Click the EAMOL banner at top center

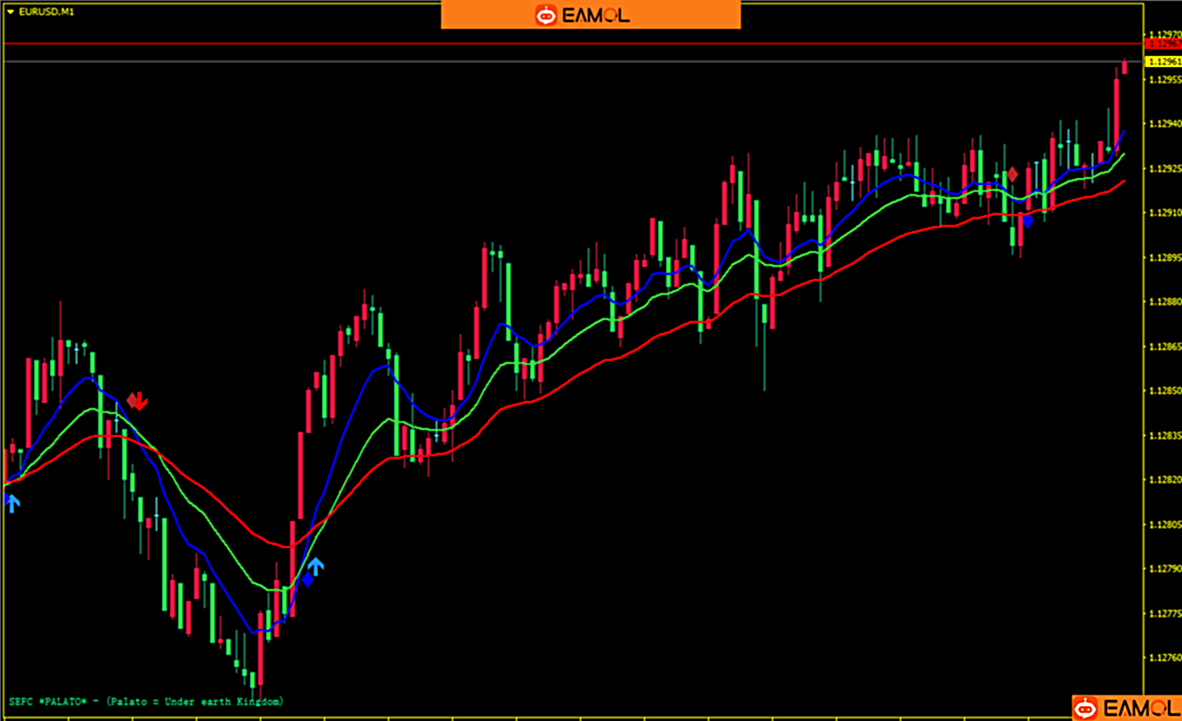tap(590, 15)
